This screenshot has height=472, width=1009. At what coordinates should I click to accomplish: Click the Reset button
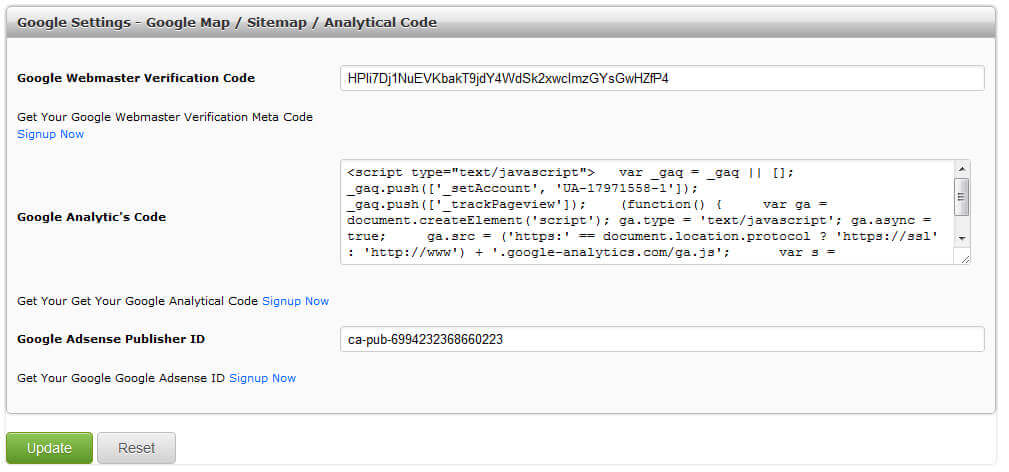point(136,448)
